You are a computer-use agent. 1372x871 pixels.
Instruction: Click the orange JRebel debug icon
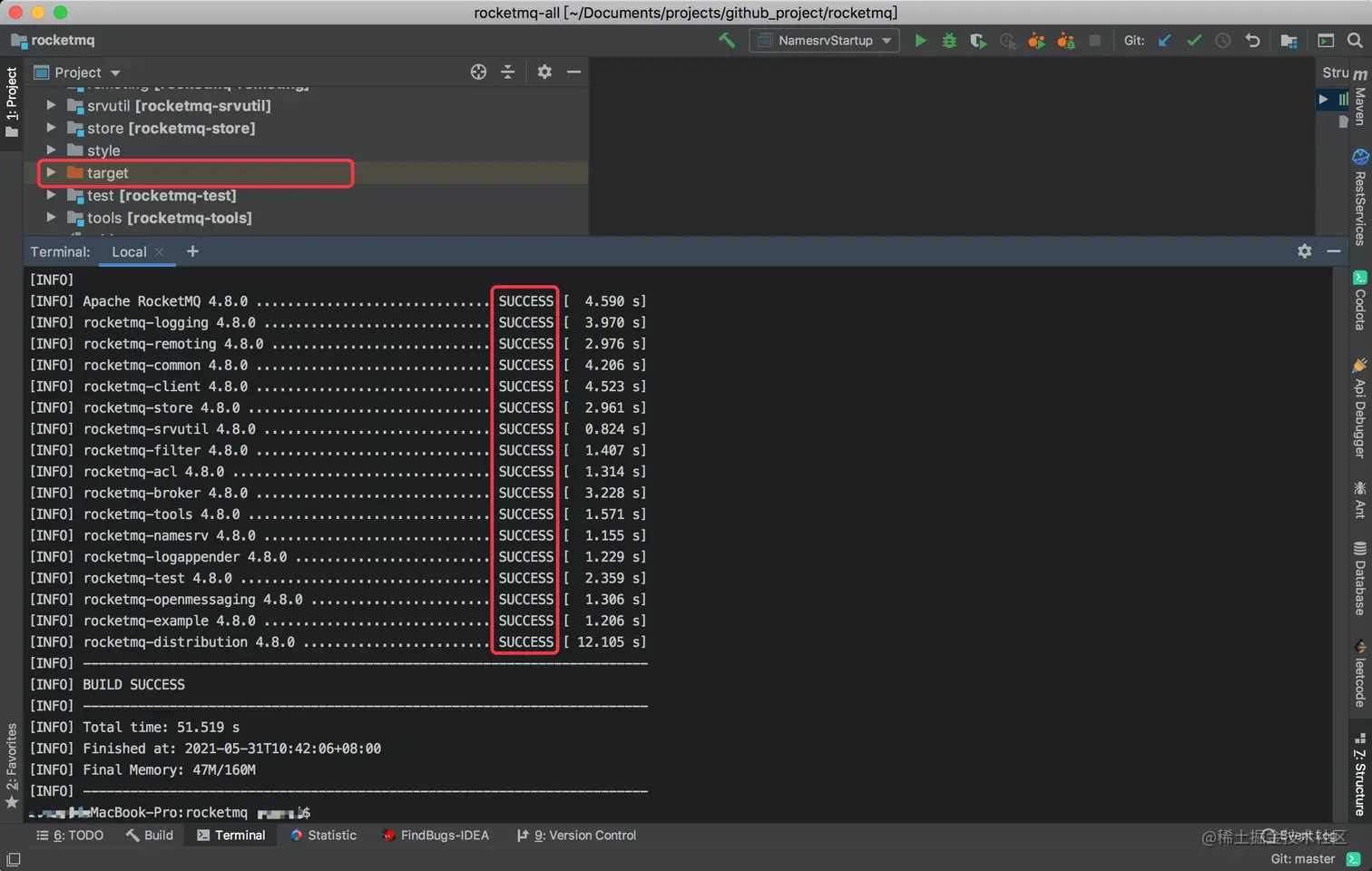point(1066,40)
